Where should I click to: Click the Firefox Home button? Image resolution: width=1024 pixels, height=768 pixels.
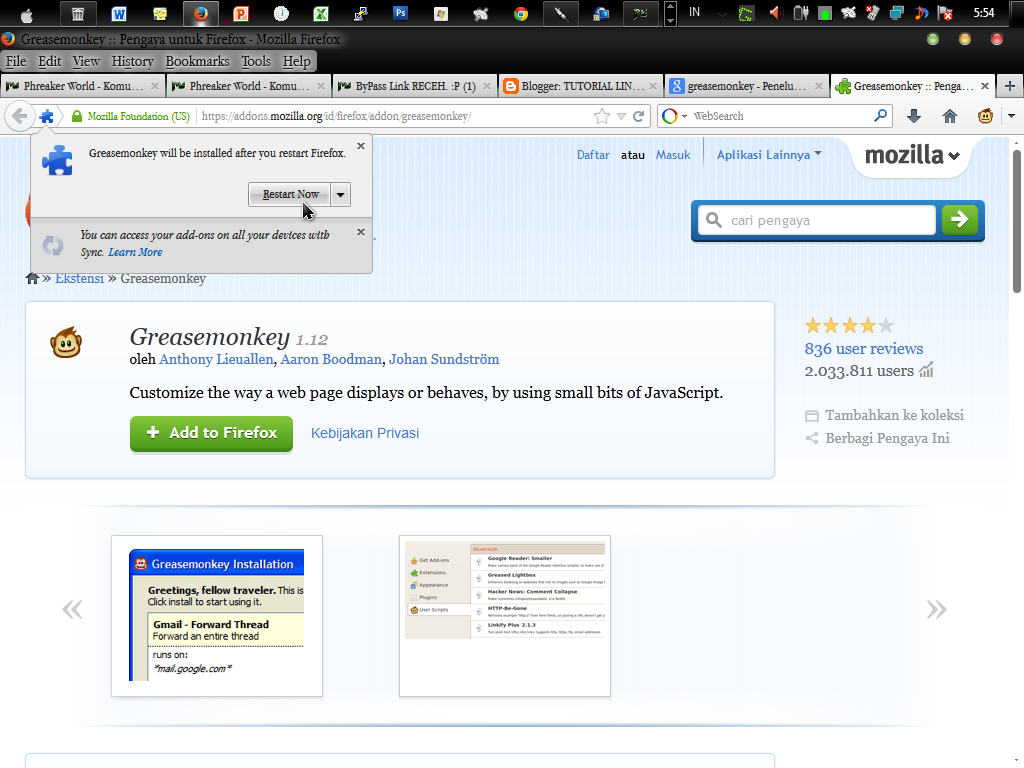pyautogui.click(x=949, y=116)
